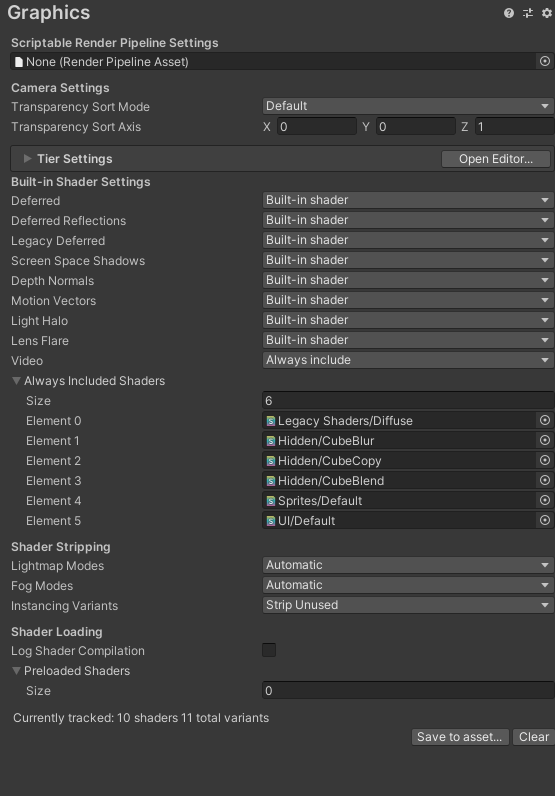Viewport: 555px width, 796px height.
Task: Open the presets sliders icon
Action: 528,13
